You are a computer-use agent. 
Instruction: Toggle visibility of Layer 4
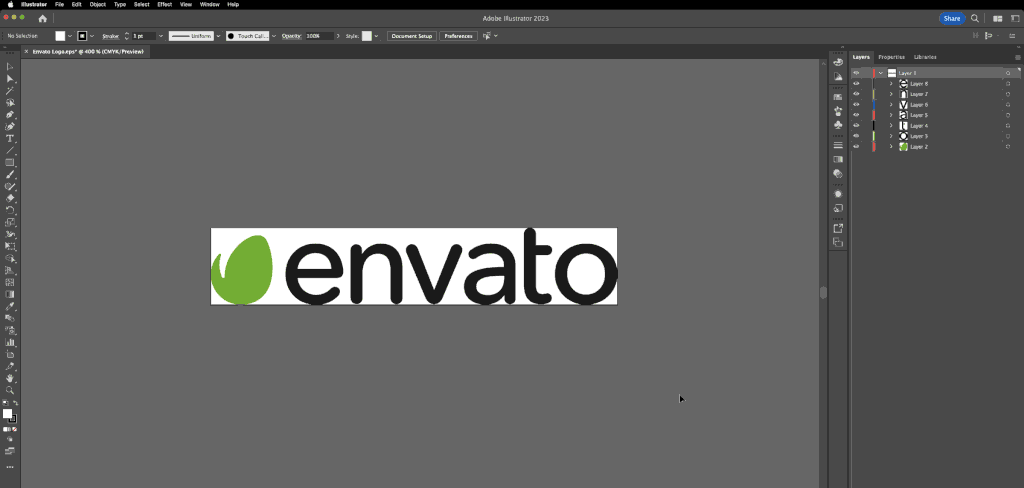coord(856,125)
